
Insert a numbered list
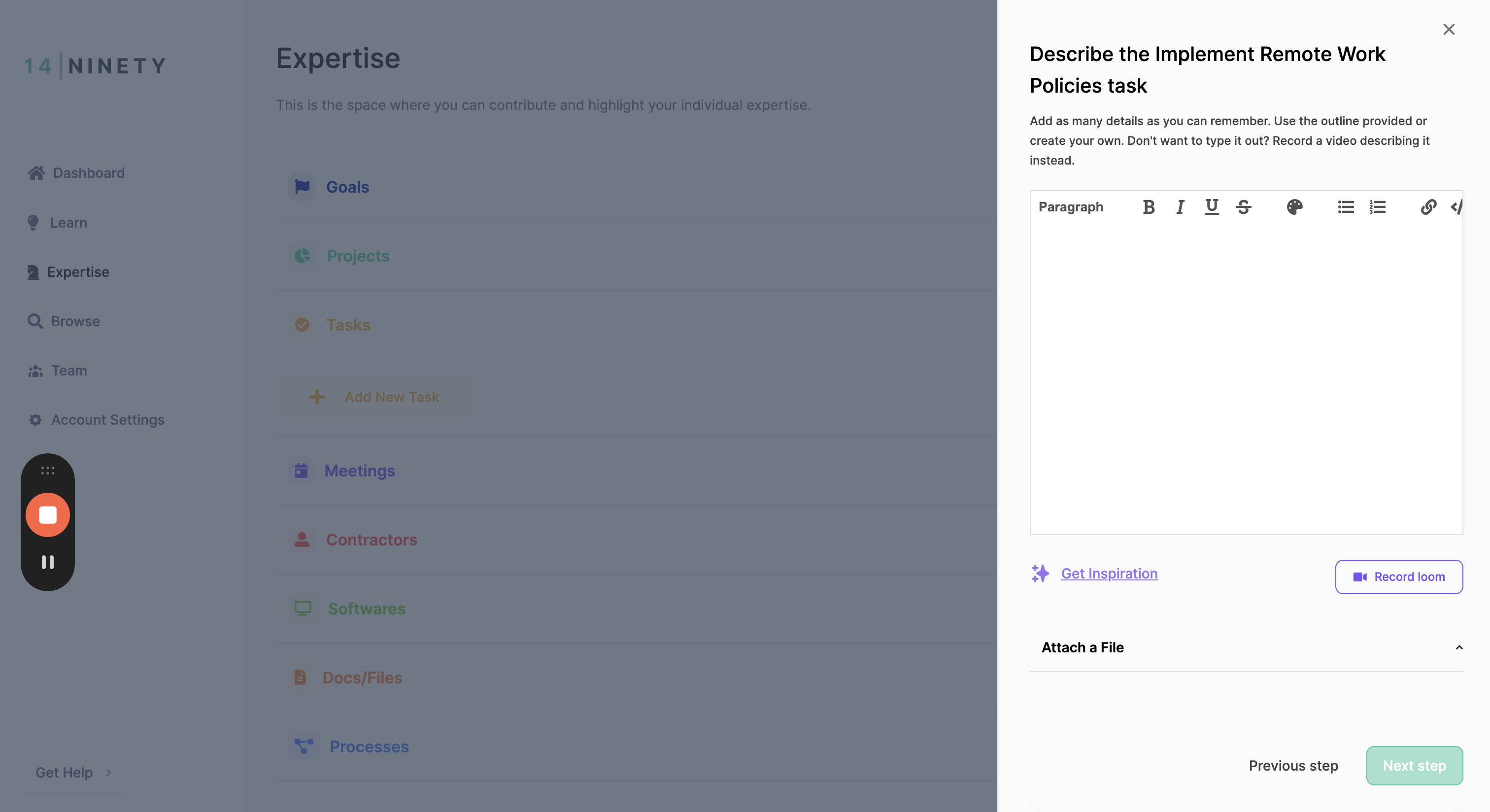[1377, 206]
